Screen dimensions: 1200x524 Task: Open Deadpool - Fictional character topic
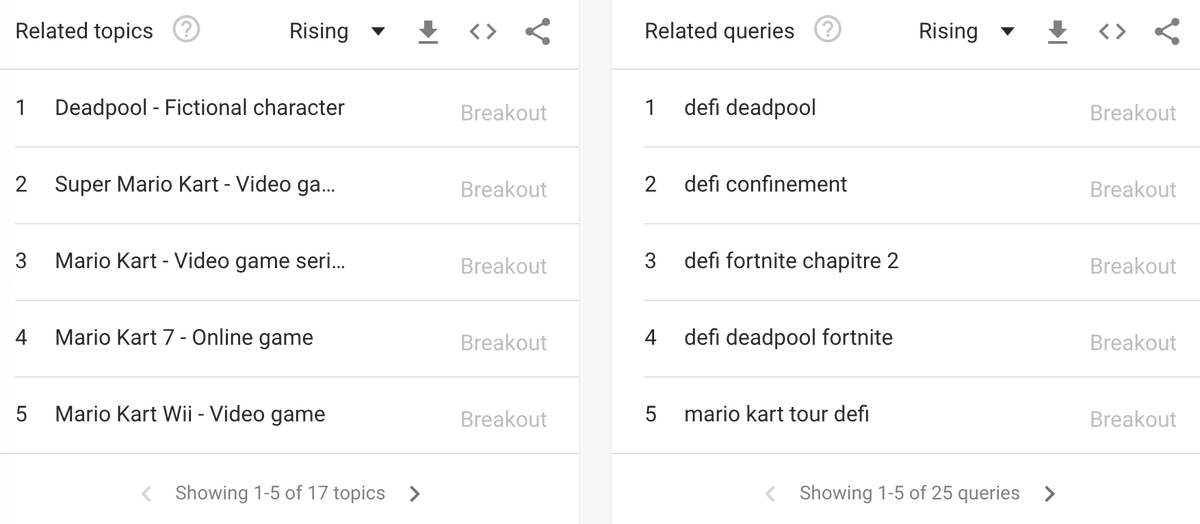coord(289,108)
